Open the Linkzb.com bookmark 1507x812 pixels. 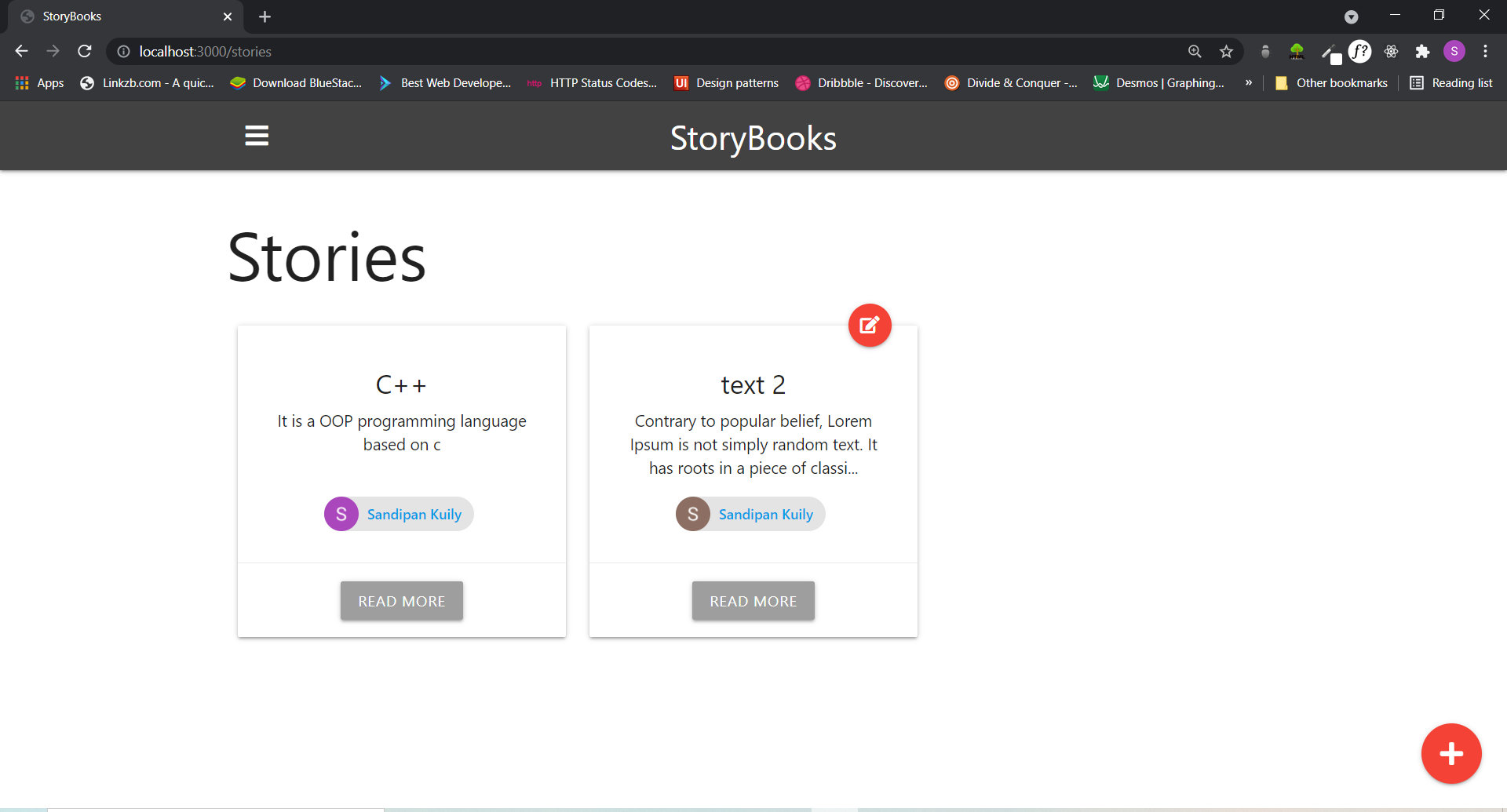pyautogui.click(x=147, y=82)
